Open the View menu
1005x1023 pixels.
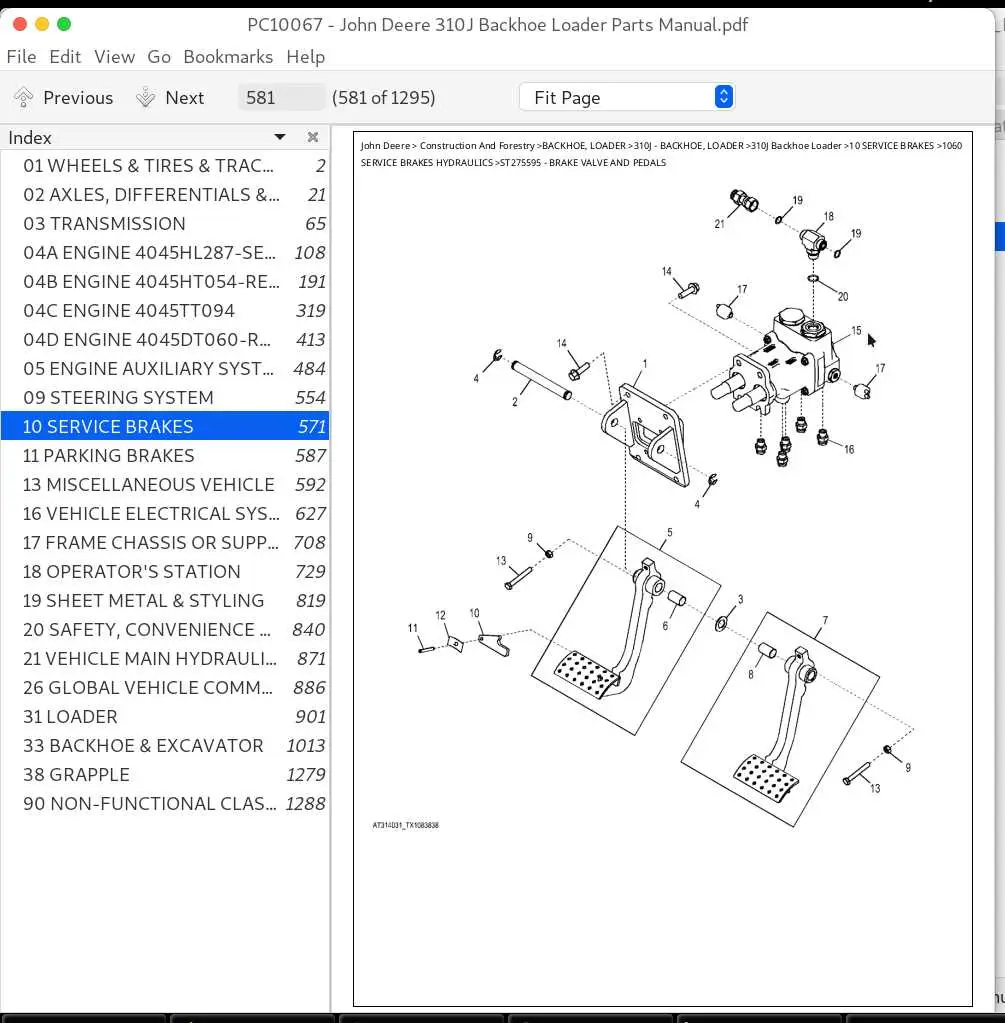click(x=114, y=57)
